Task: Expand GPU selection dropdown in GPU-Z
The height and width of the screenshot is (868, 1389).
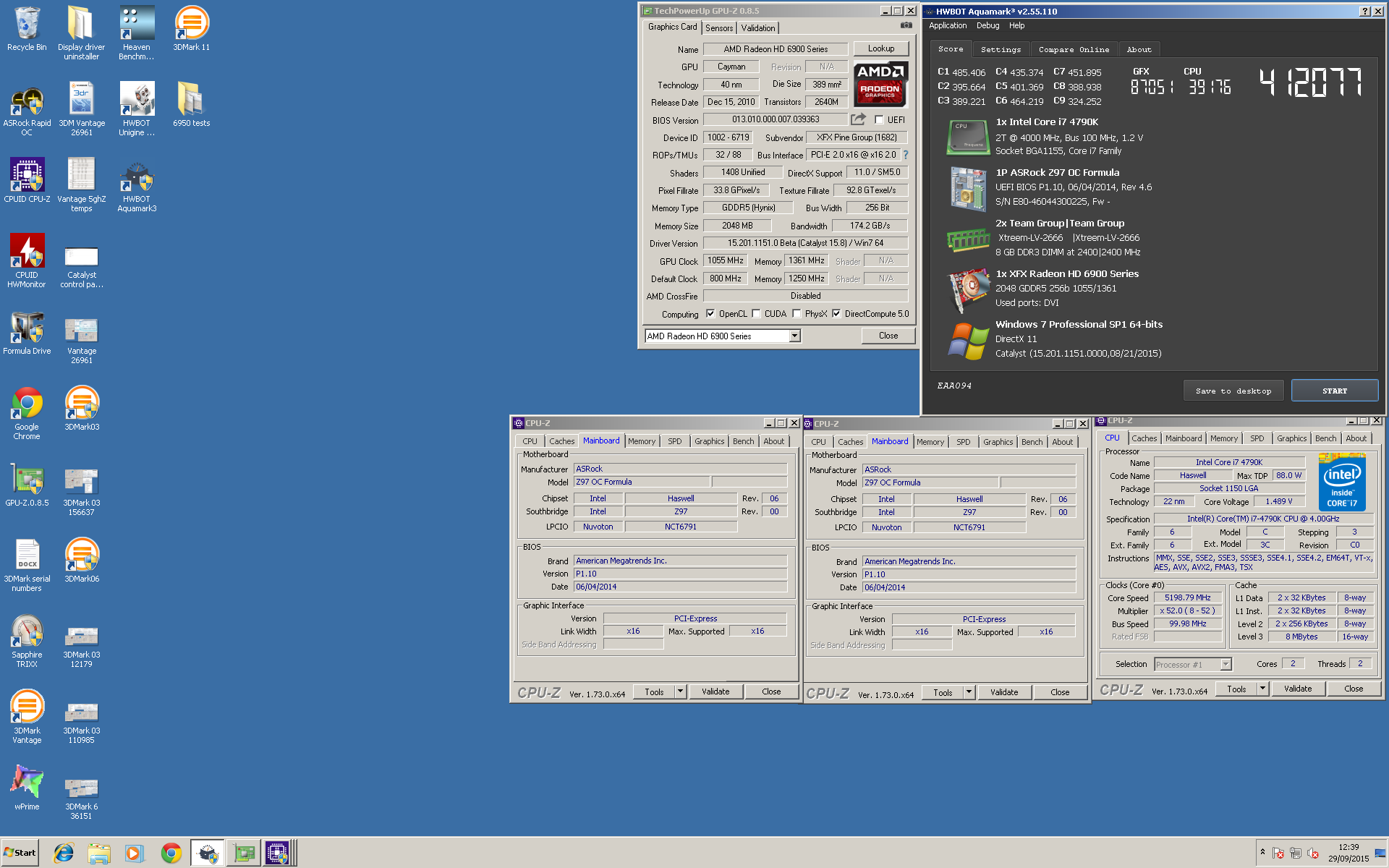Action: pos(794,336)
